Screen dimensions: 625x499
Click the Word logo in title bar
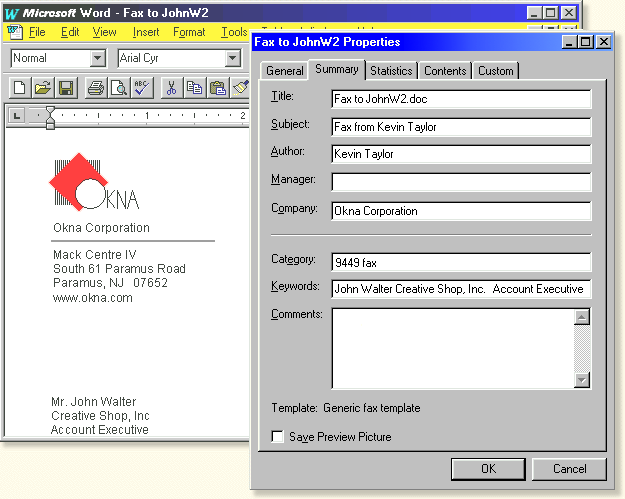[x=12, y=13]
